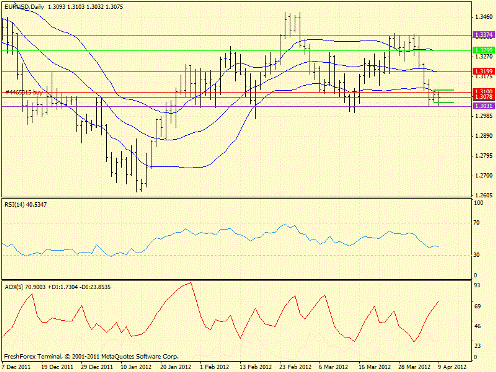The width and height of the screenshot is (496, 372).
Task: Click the 1.2795 price axis value
Action: point(484,156)
